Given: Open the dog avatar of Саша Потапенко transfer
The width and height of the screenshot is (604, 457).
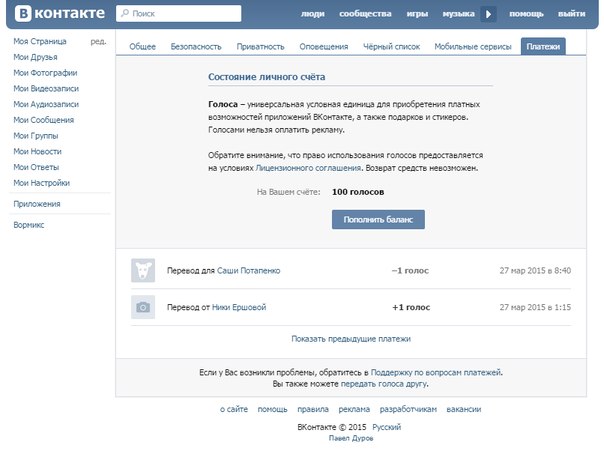Looking at the screenshot, I should 143,271.
